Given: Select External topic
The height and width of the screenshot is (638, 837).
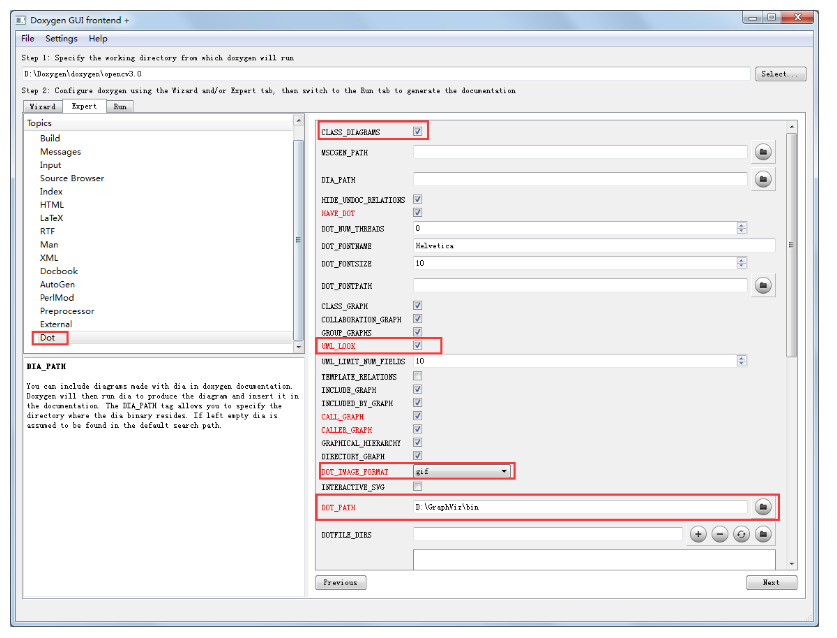Looking at the screenshot, I should 56,324.
